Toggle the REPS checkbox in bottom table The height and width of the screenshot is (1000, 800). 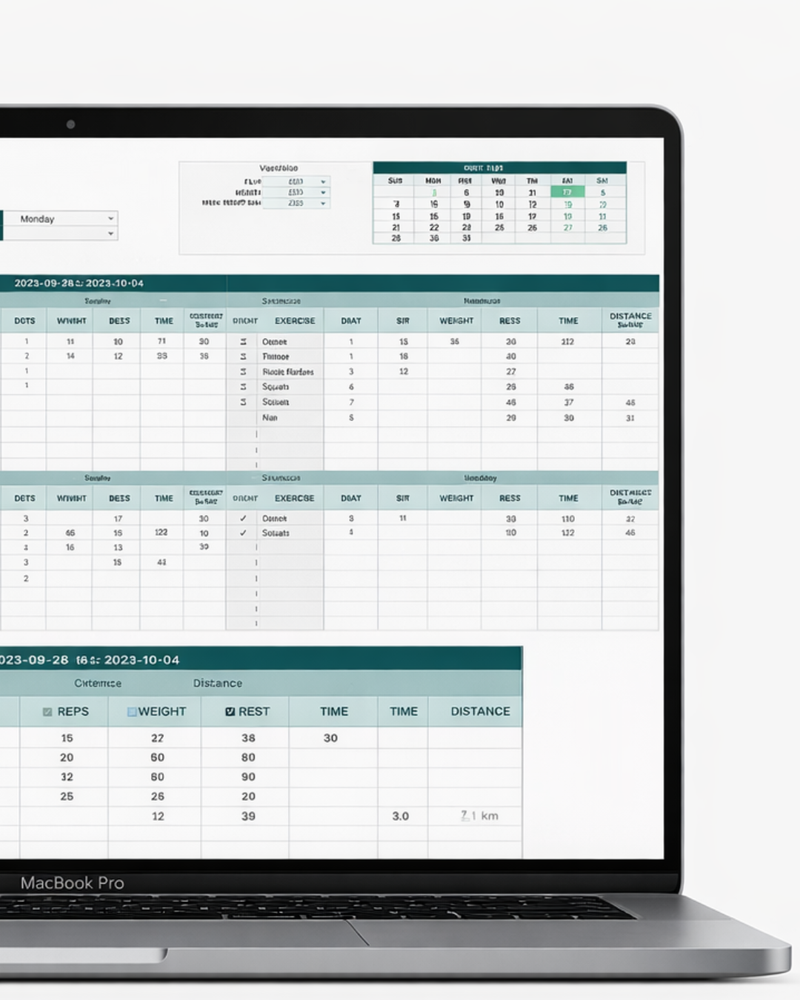[x=47, y=712]
